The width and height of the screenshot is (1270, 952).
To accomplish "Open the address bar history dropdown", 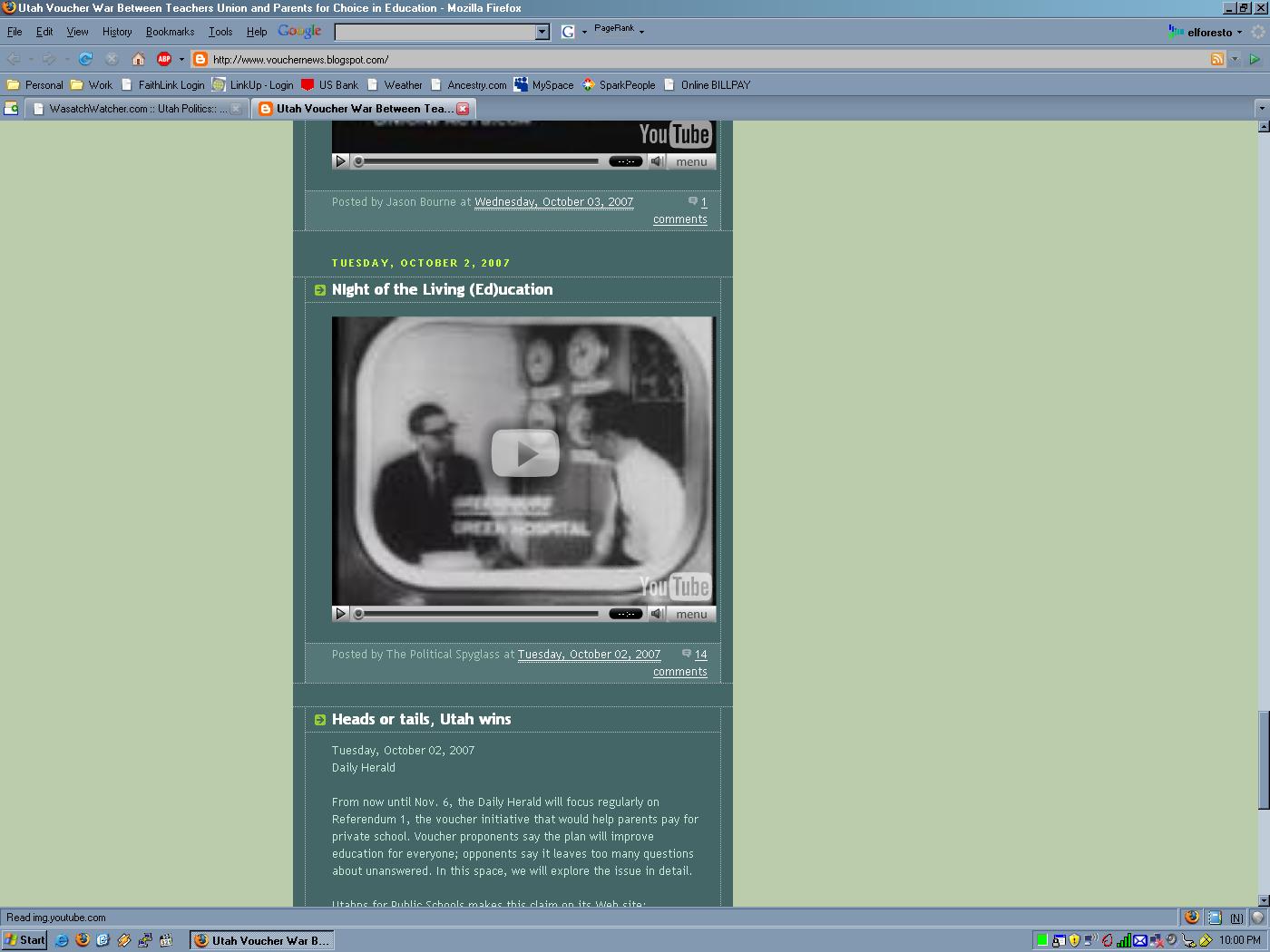I will click(1235, 59).
